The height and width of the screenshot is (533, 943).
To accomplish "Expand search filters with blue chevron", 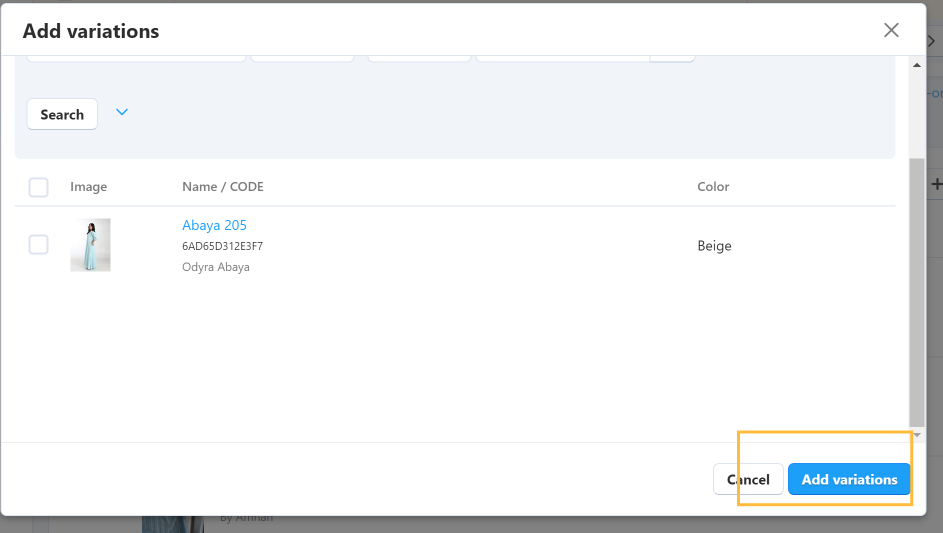I will tap(121, 112).
